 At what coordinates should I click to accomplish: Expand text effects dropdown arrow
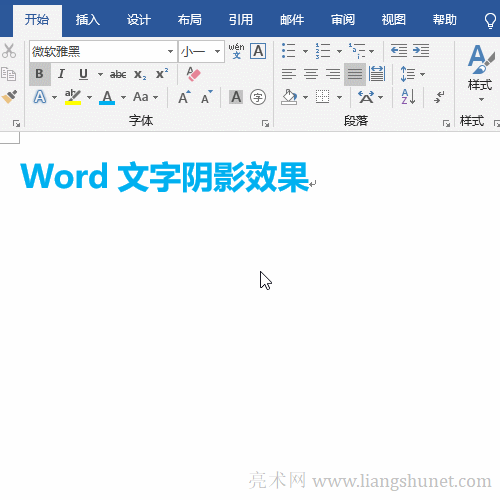[x=54, y=97]
